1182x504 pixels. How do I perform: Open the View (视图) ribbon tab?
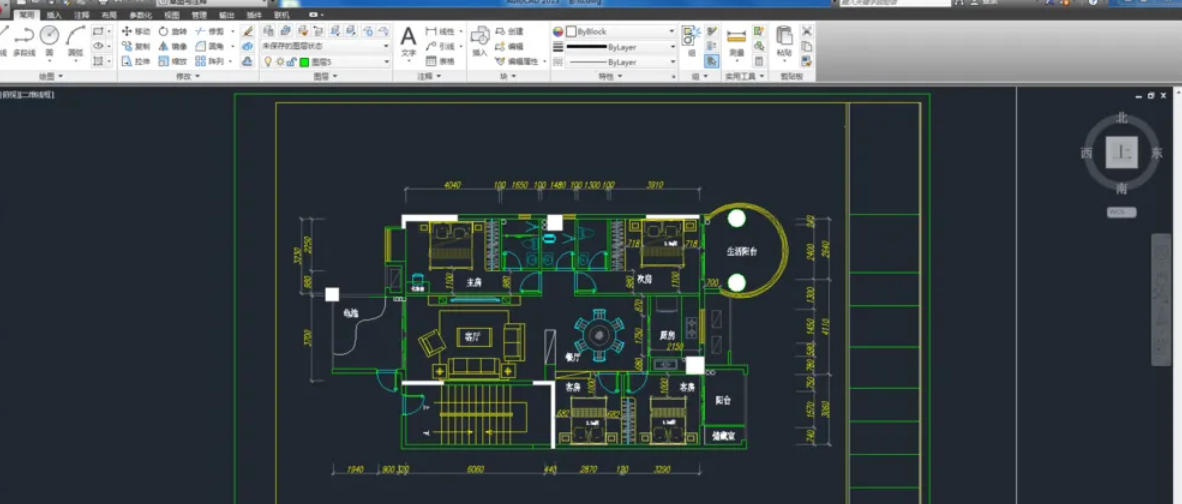point(172,16)
